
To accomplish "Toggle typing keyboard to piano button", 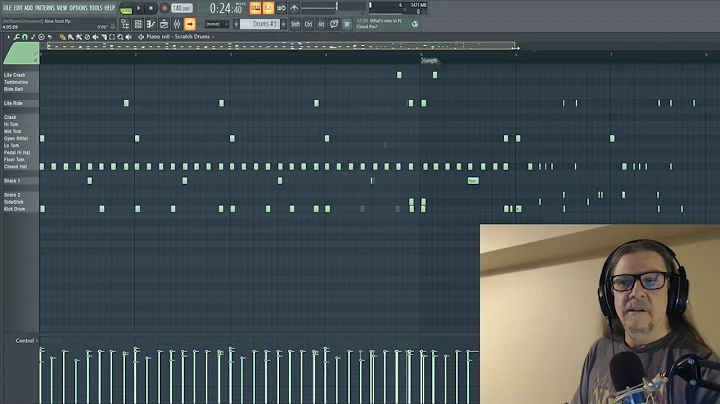I will [255, 8].
